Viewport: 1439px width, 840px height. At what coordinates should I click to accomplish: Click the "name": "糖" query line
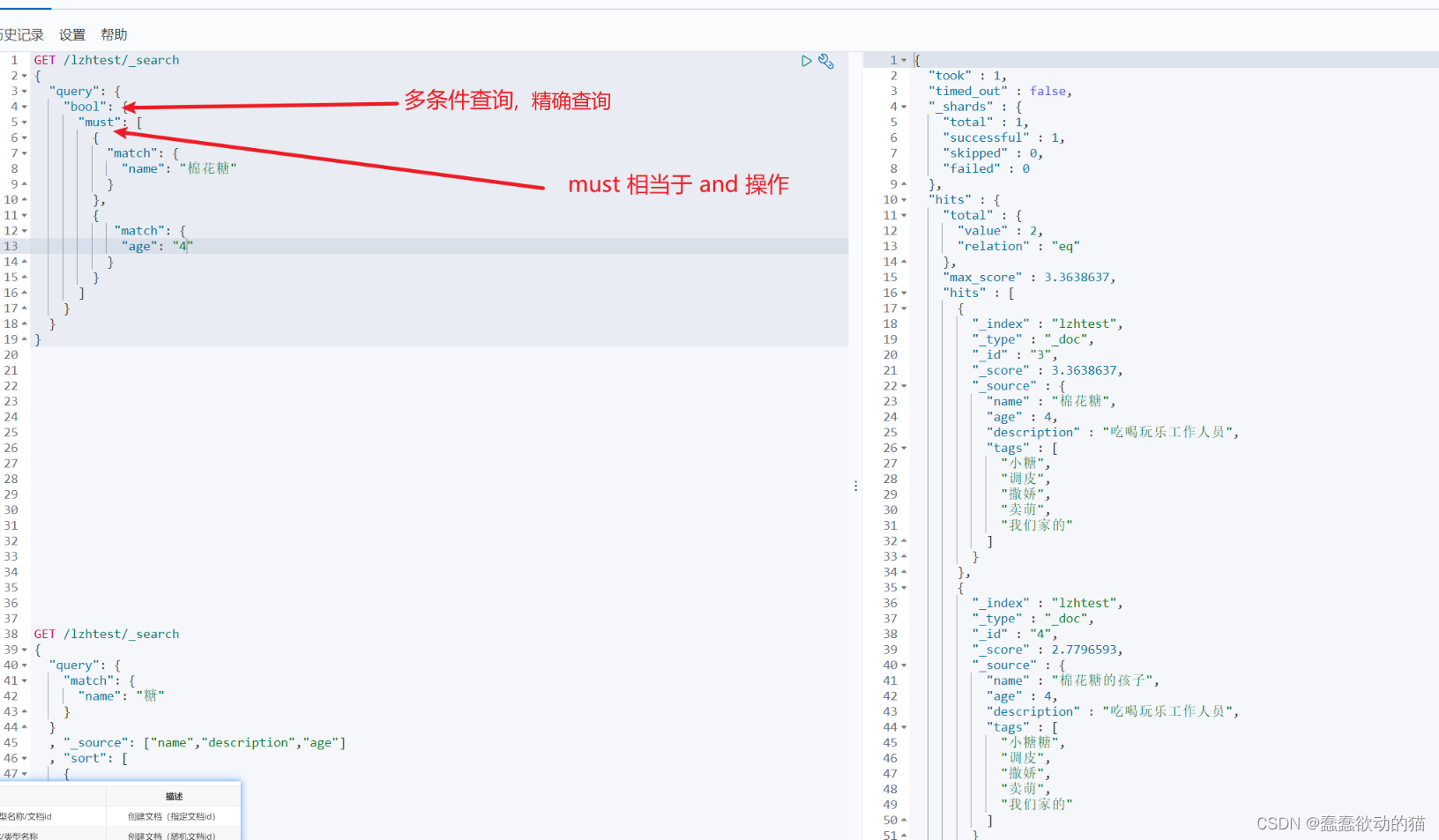click(122, 696)
